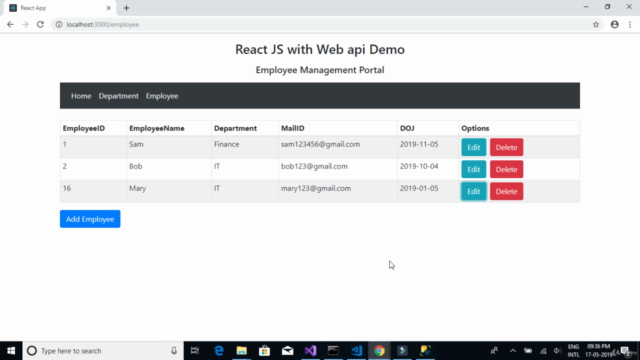Open network status in system tray
Viewport: 640px width, 360px height.
click(543, 351)
